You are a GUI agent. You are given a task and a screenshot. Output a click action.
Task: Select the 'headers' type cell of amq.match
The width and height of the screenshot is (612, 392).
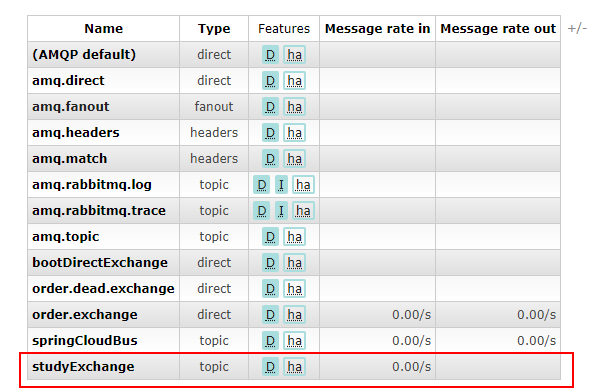pyautogui.click(x=214, y=159)
